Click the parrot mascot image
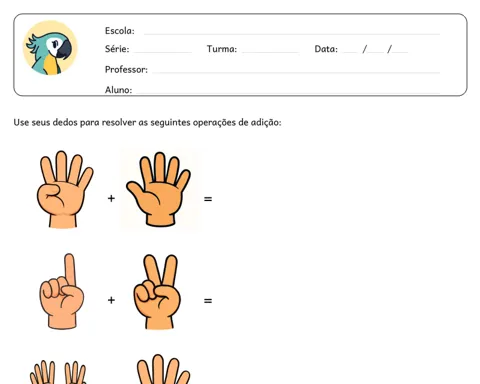Viewport: 480px width, 384px height. 50,48
